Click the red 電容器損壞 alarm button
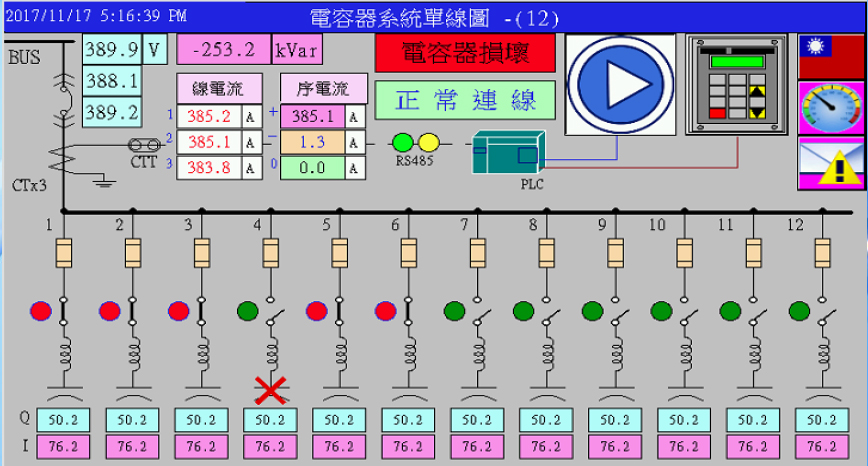 pyautogui.click(x=464, y=53)
